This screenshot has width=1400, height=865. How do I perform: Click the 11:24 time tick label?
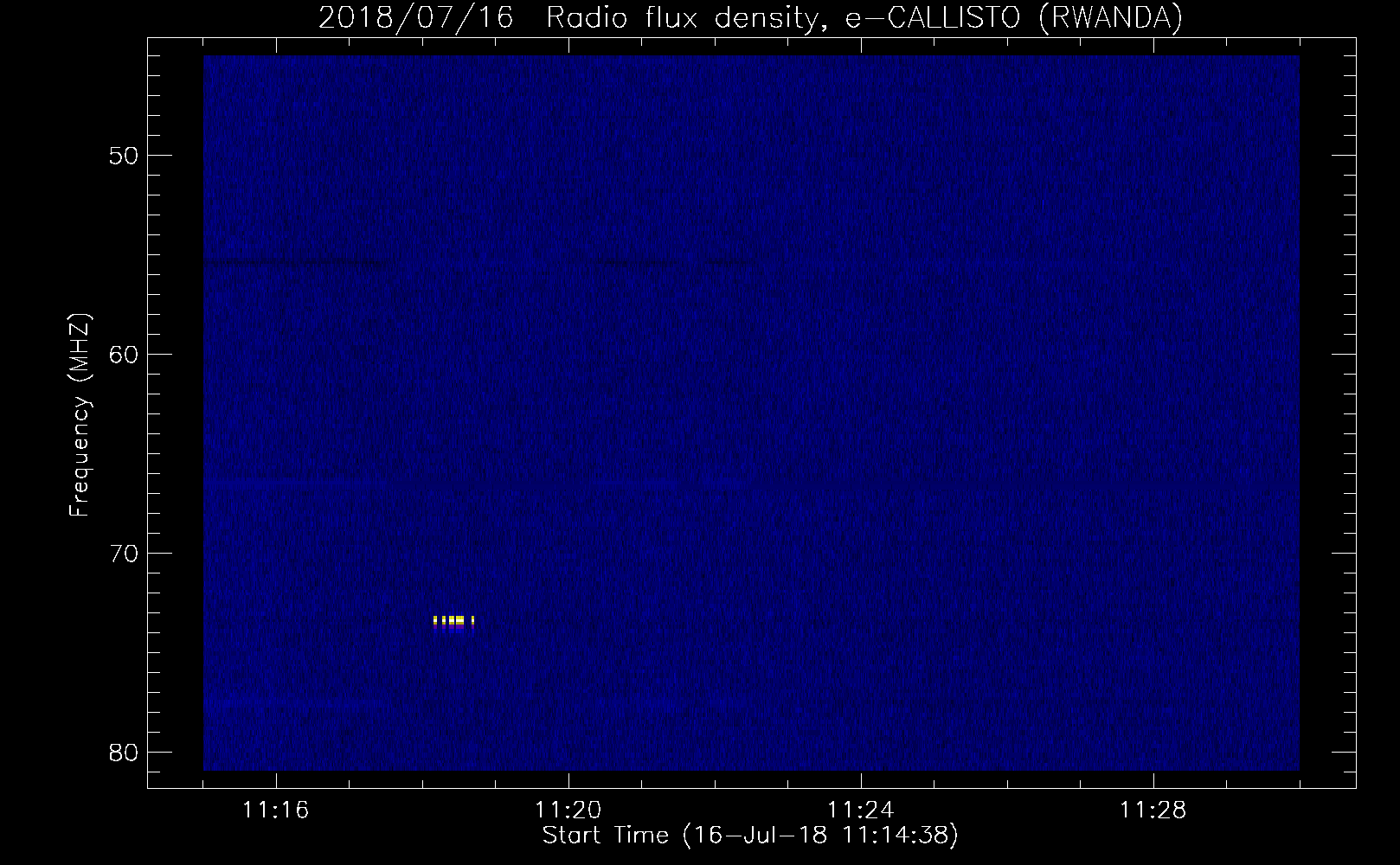(x=861, y=811)
